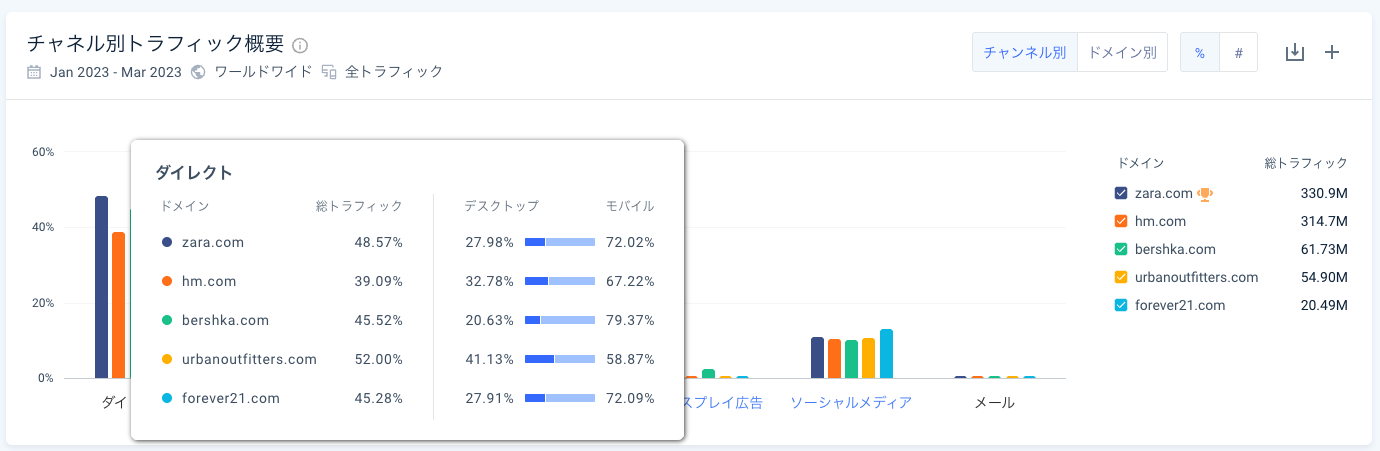Switch to ドメイン別 view
The image size is (1380, 451).
(x=1122, y=52)
